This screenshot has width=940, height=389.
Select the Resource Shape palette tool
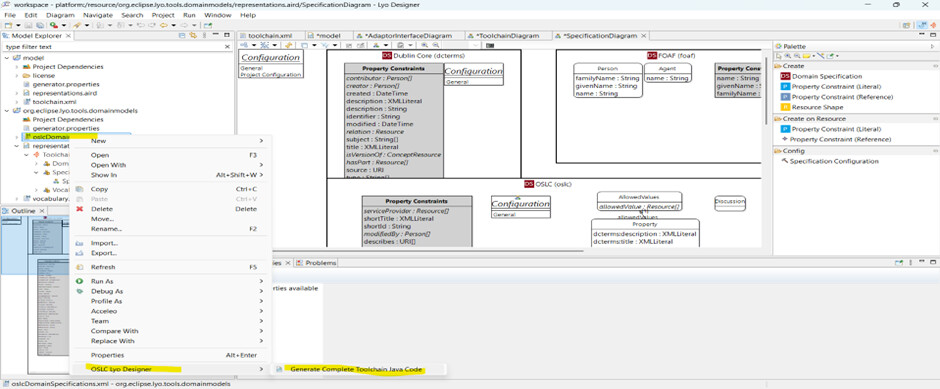[812, 107]
